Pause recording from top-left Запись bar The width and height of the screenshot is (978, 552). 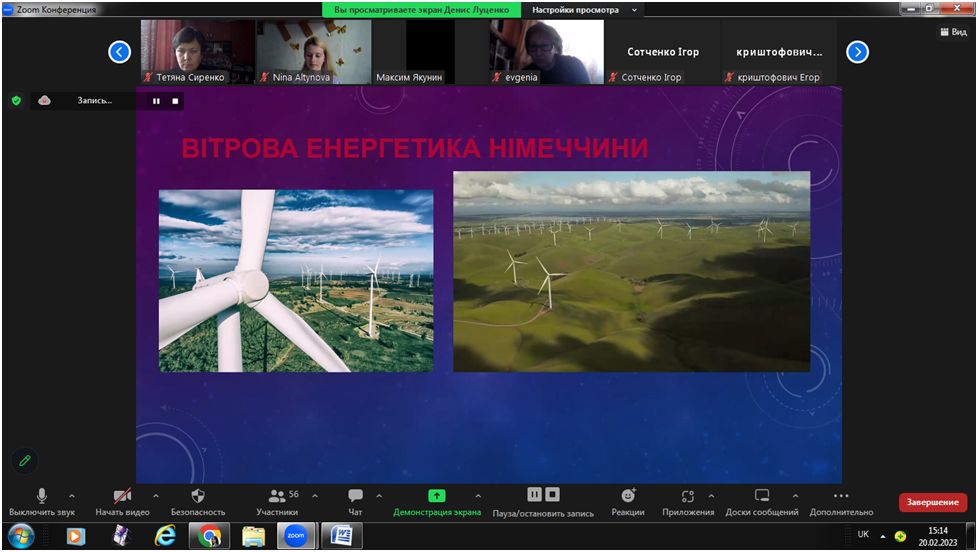(156, 101)
